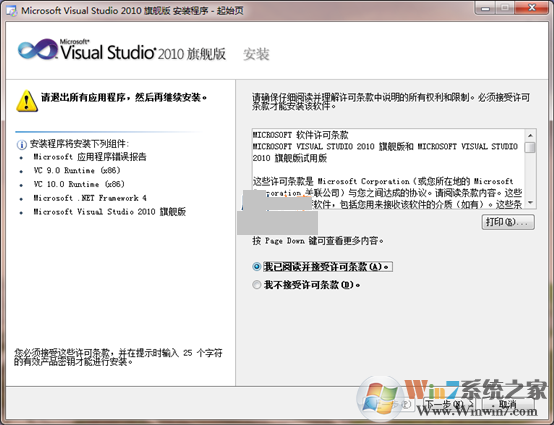Click the Windows orb watermark logo
Viewport: 554px width, 425px height.
(x=380, y=399)
